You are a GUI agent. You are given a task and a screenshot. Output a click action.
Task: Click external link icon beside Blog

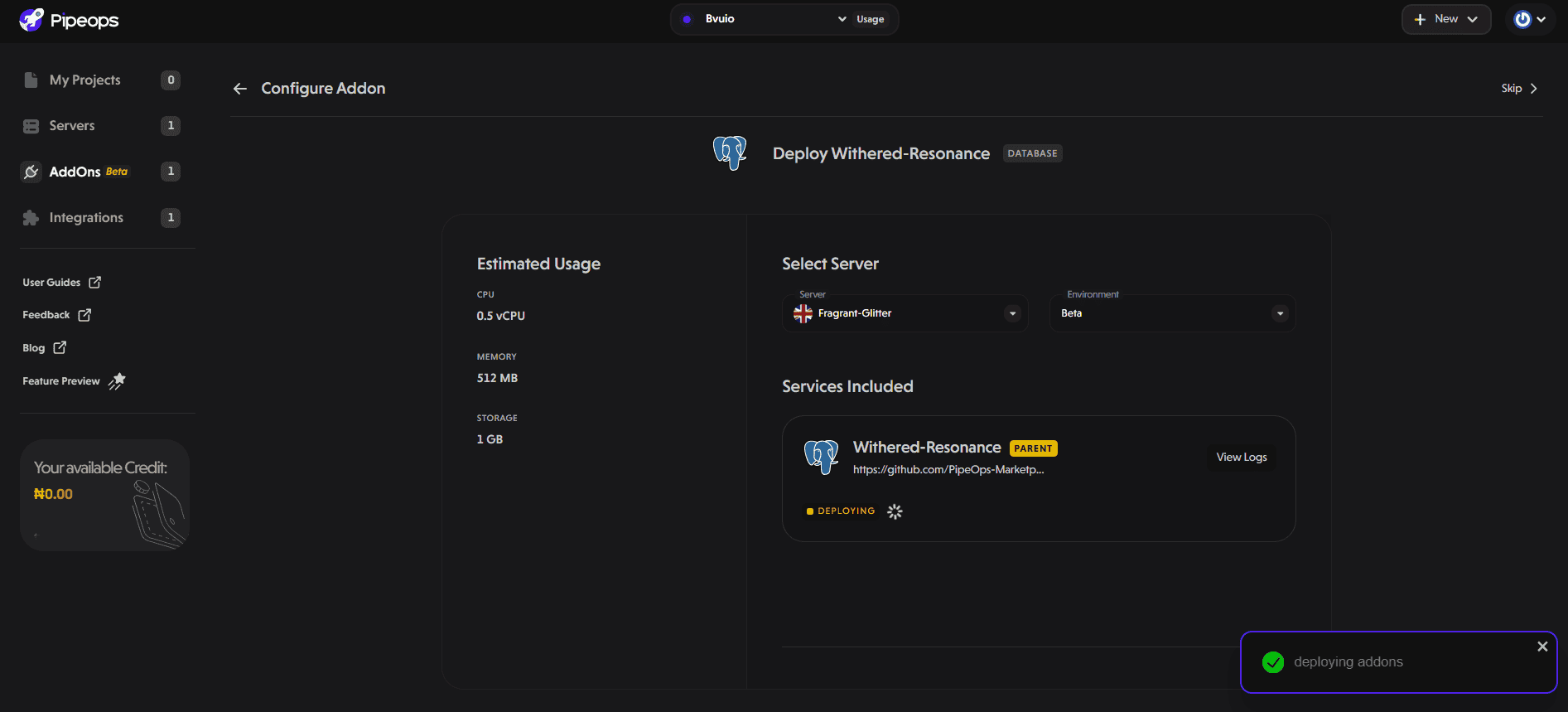[60, 348]
